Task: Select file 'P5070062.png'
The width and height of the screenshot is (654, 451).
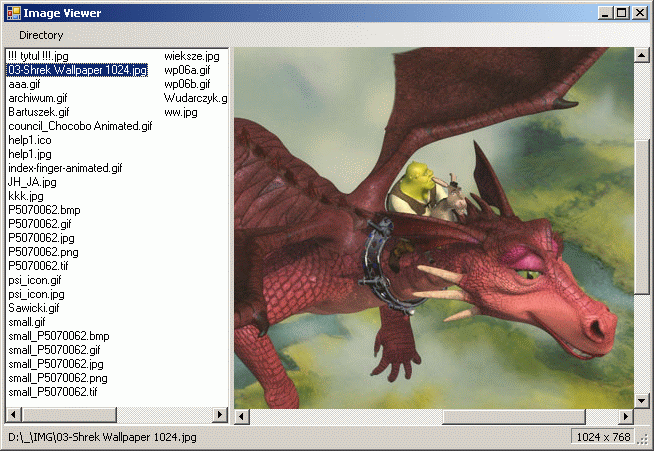Action: (x=43, y=252)
